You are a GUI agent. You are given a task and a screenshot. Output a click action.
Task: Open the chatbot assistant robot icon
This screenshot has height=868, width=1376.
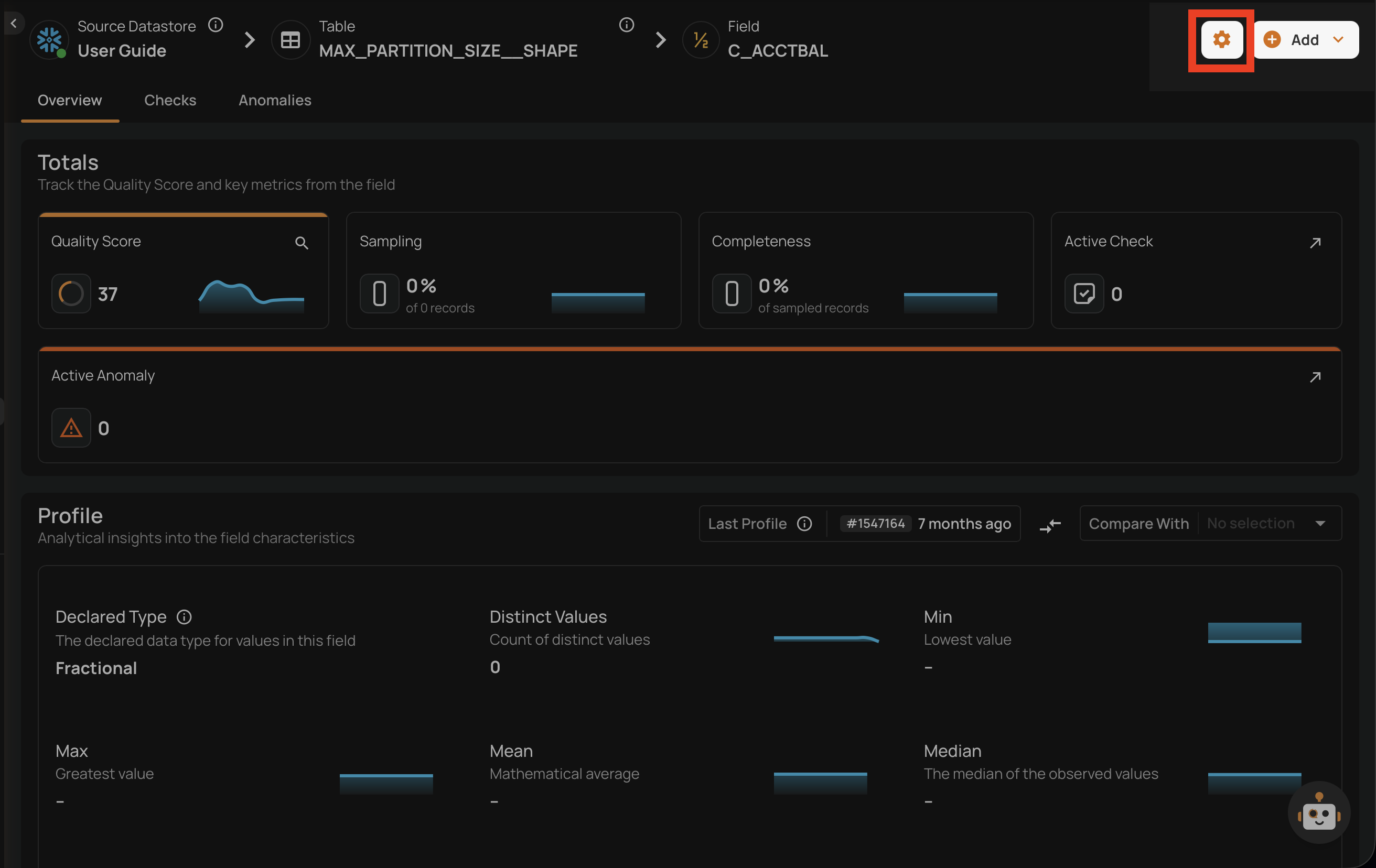tap(1318, 812)
